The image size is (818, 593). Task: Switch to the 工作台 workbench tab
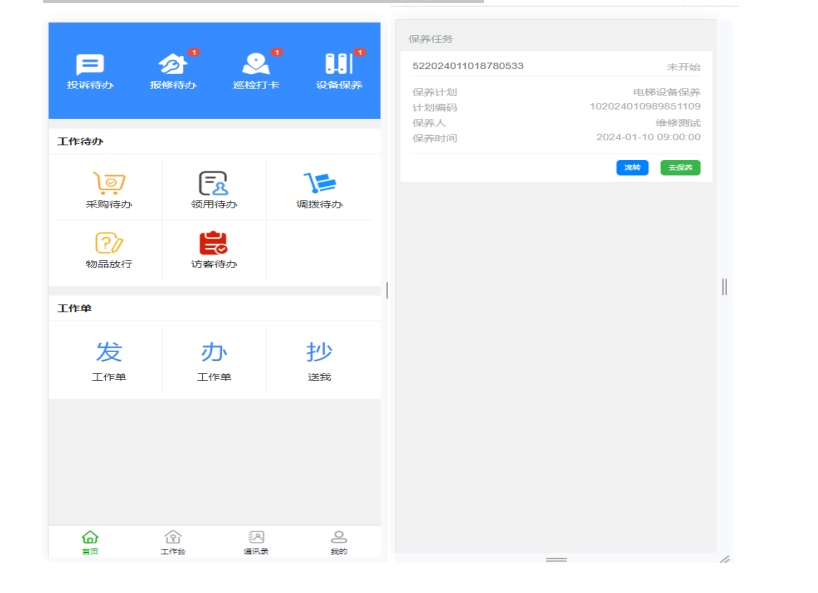(x=173, y=542)
